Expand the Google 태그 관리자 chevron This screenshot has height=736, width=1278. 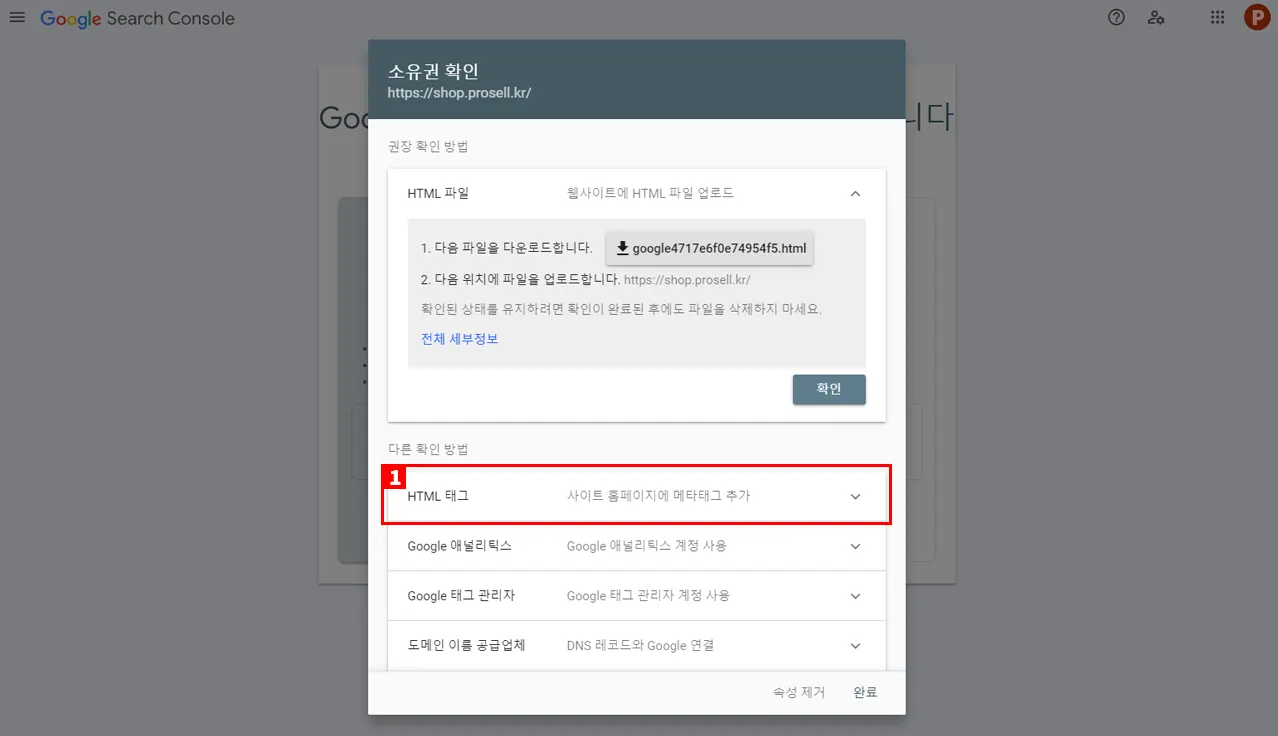[855, 596]
